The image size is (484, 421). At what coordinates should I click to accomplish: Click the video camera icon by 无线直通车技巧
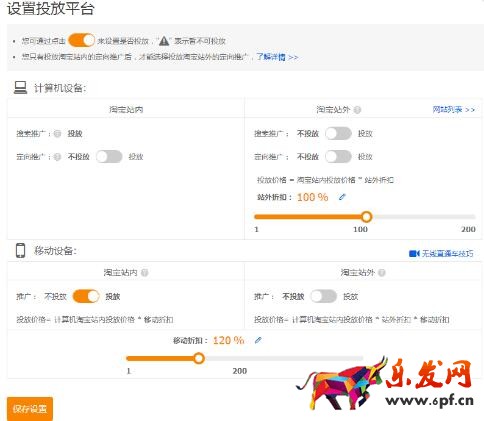pos(414,254)
